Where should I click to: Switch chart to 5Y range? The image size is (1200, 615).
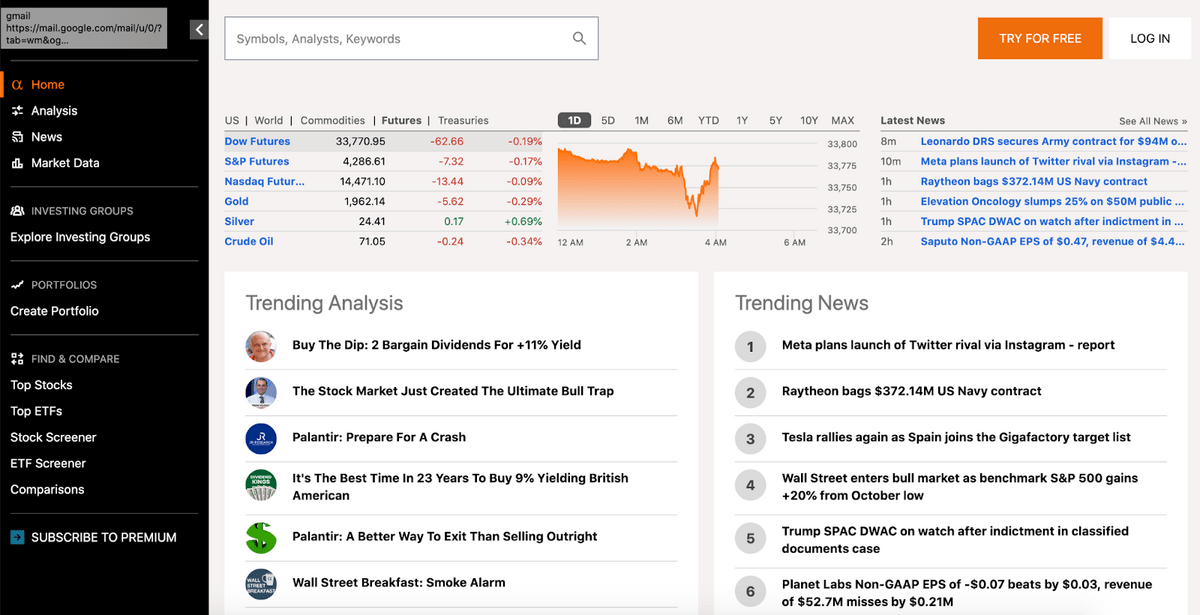(776, 121)
